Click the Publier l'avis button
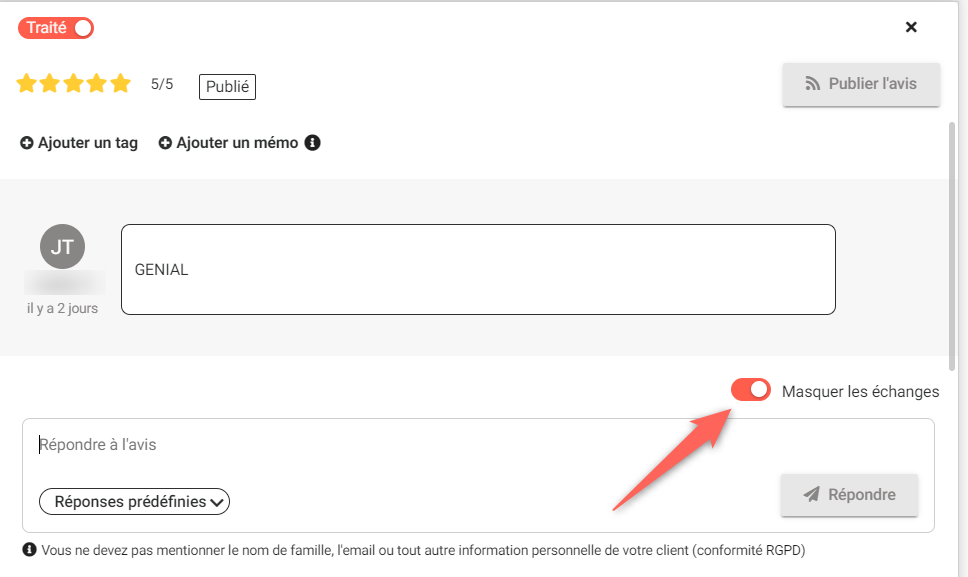This screenshot has width=968, height=577. click(861, 84)
